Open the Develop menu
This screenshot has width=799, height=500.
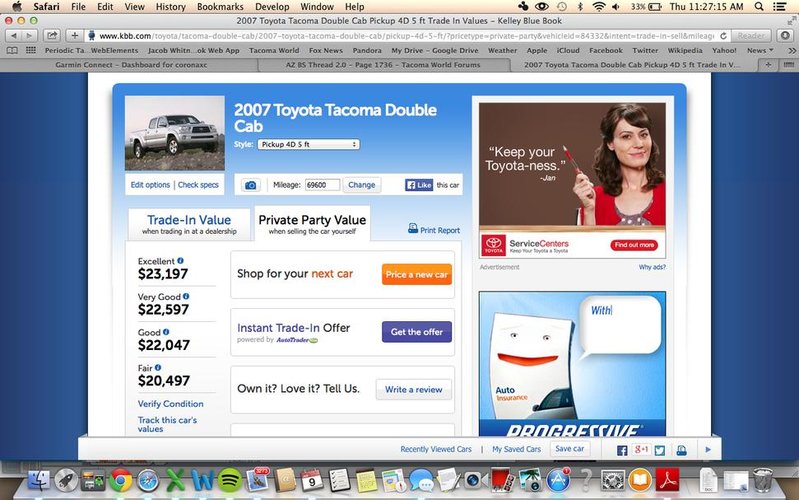pyautogui.click(x=272, y=7)
